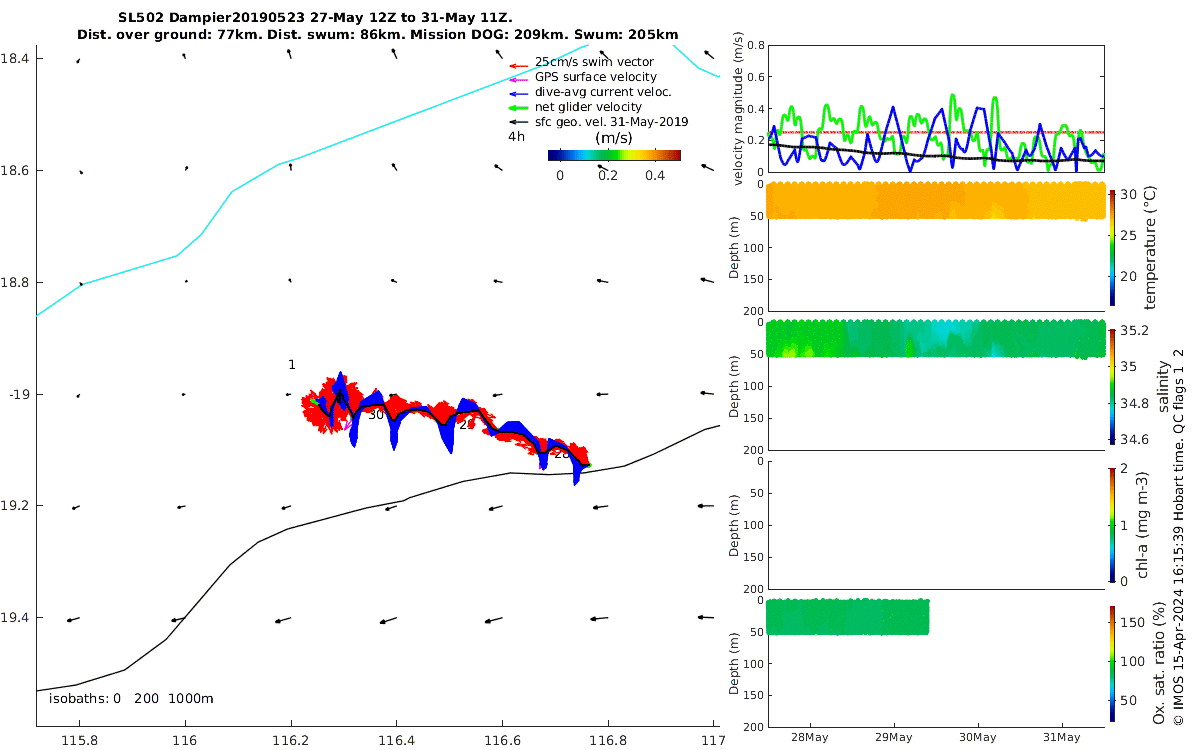The height and width of the screenshot is (750, 1200).
Task: Click the day marker '1' on the map
Action: pyautogui.click(x=292, y=365)
